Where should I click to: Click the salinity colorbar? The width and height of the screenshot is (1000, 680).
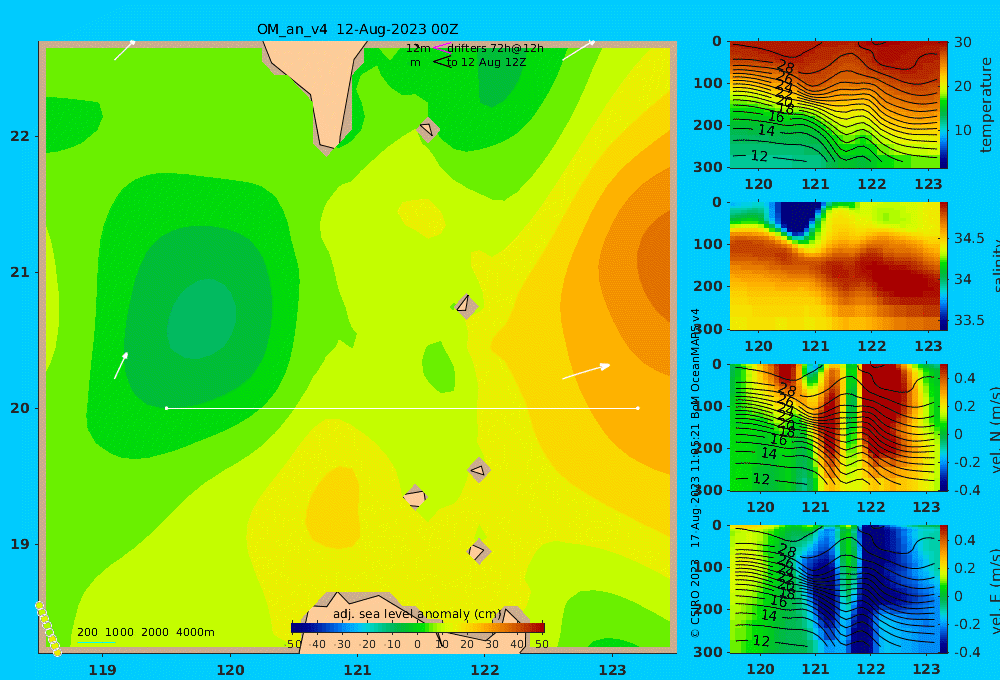coord(944,266)
